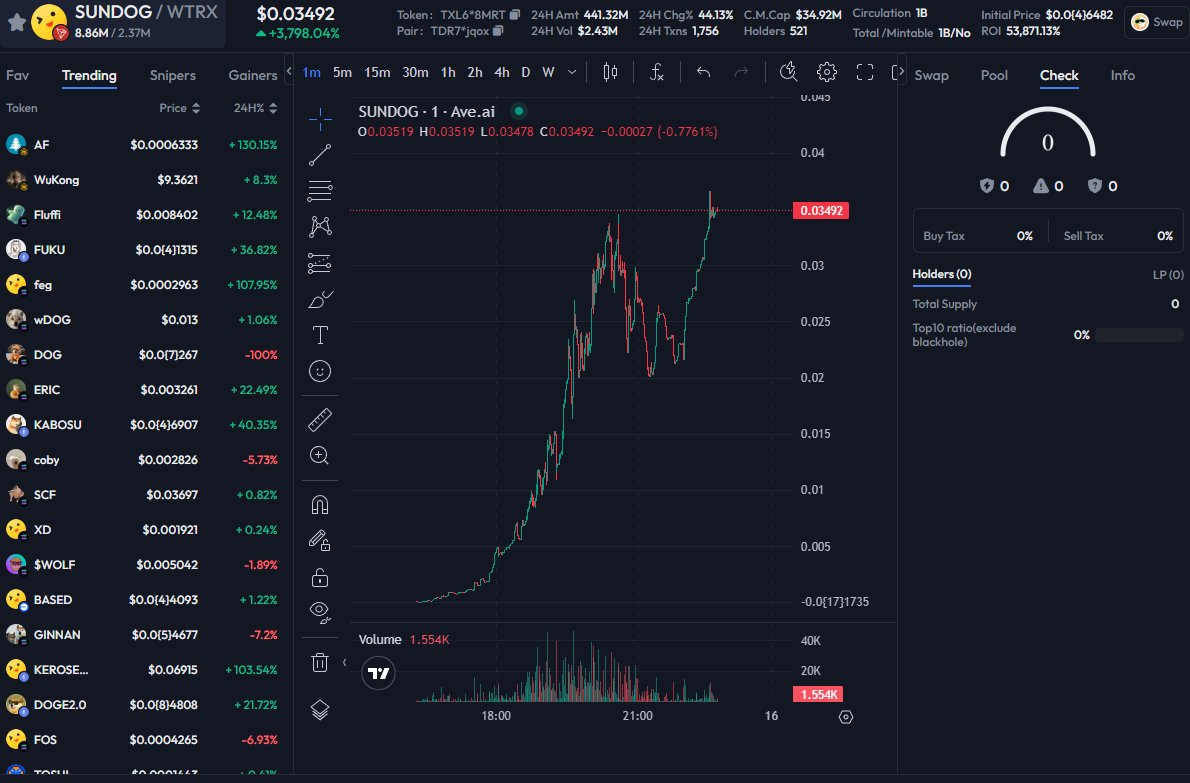Select the ruler measure tool
The width and height of the screenshot is (1190, 783).
[320, 420]
